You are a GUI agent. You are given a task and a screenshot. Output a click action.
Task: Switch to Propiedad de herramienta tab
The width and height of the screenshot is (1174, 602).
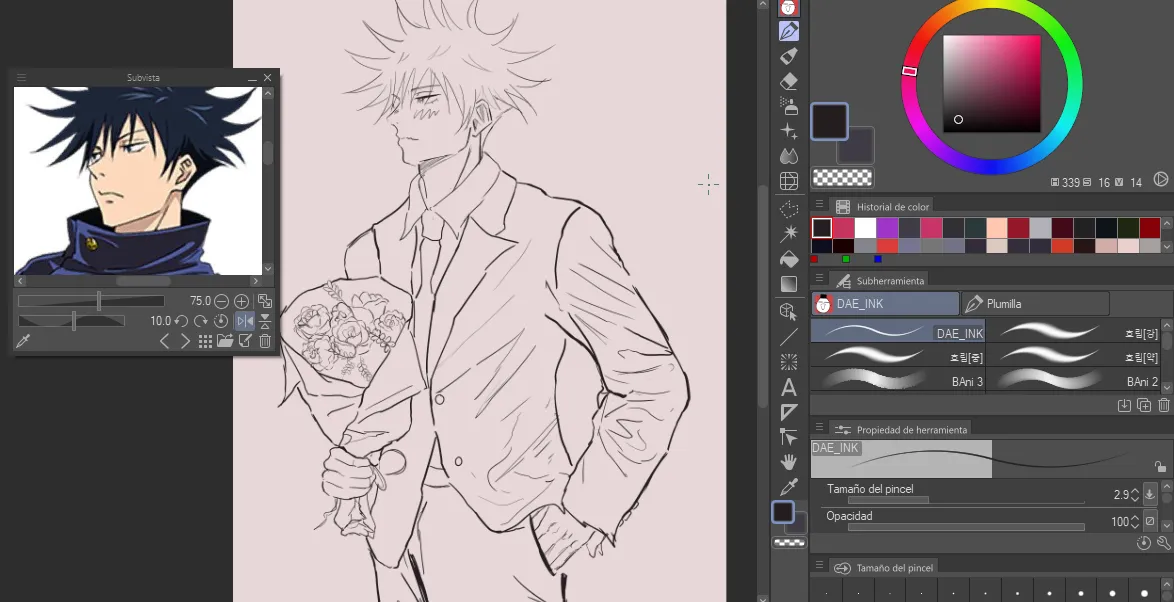pyautogui.click(x=902, y=429)
